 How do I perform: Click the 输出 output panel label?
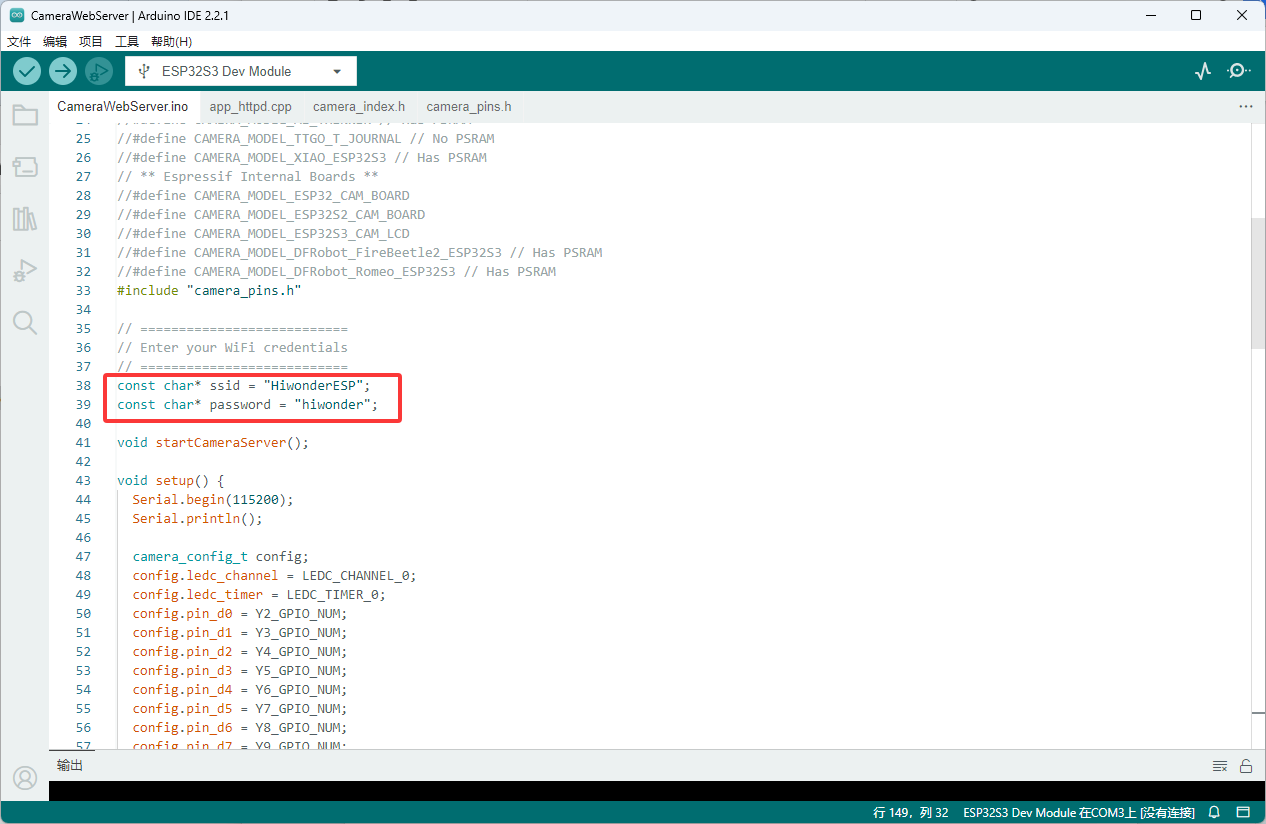[x=70, y=765]
